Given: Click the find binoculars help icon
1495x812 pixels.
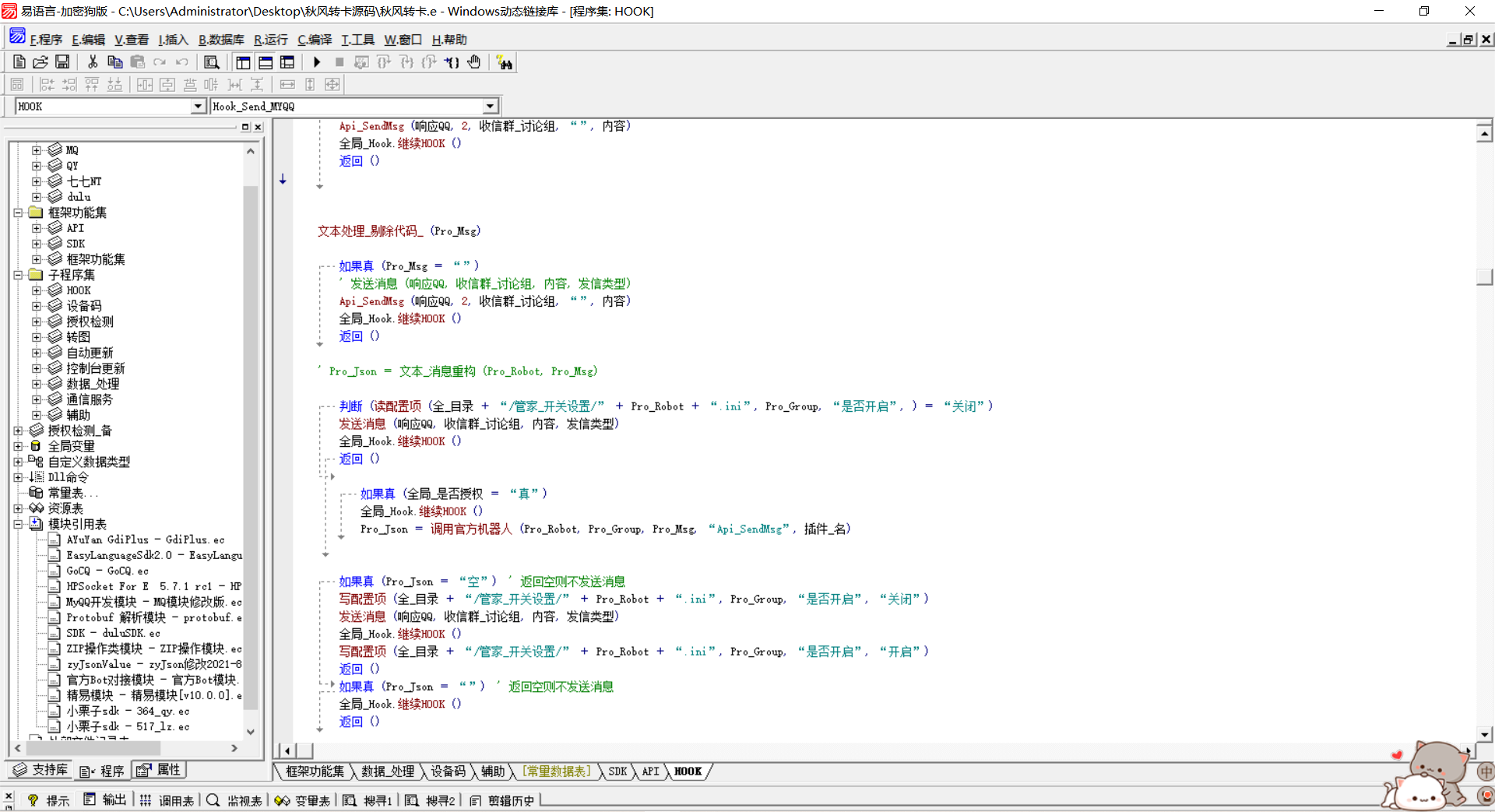Looking at the screenshot, I should pos(505,62).
